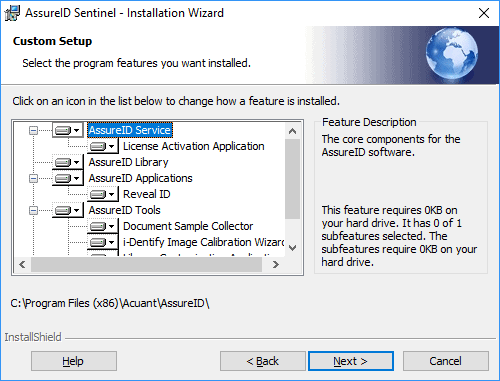Click the horizontal scrollbar right arrow
The width and height of the screenshot is (500, 381).
(x=275, y=265)
